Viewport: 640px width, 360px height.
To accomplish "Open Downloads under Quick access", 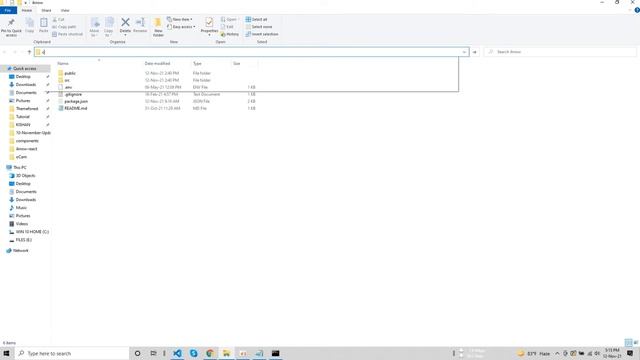I will click(26, 84).
